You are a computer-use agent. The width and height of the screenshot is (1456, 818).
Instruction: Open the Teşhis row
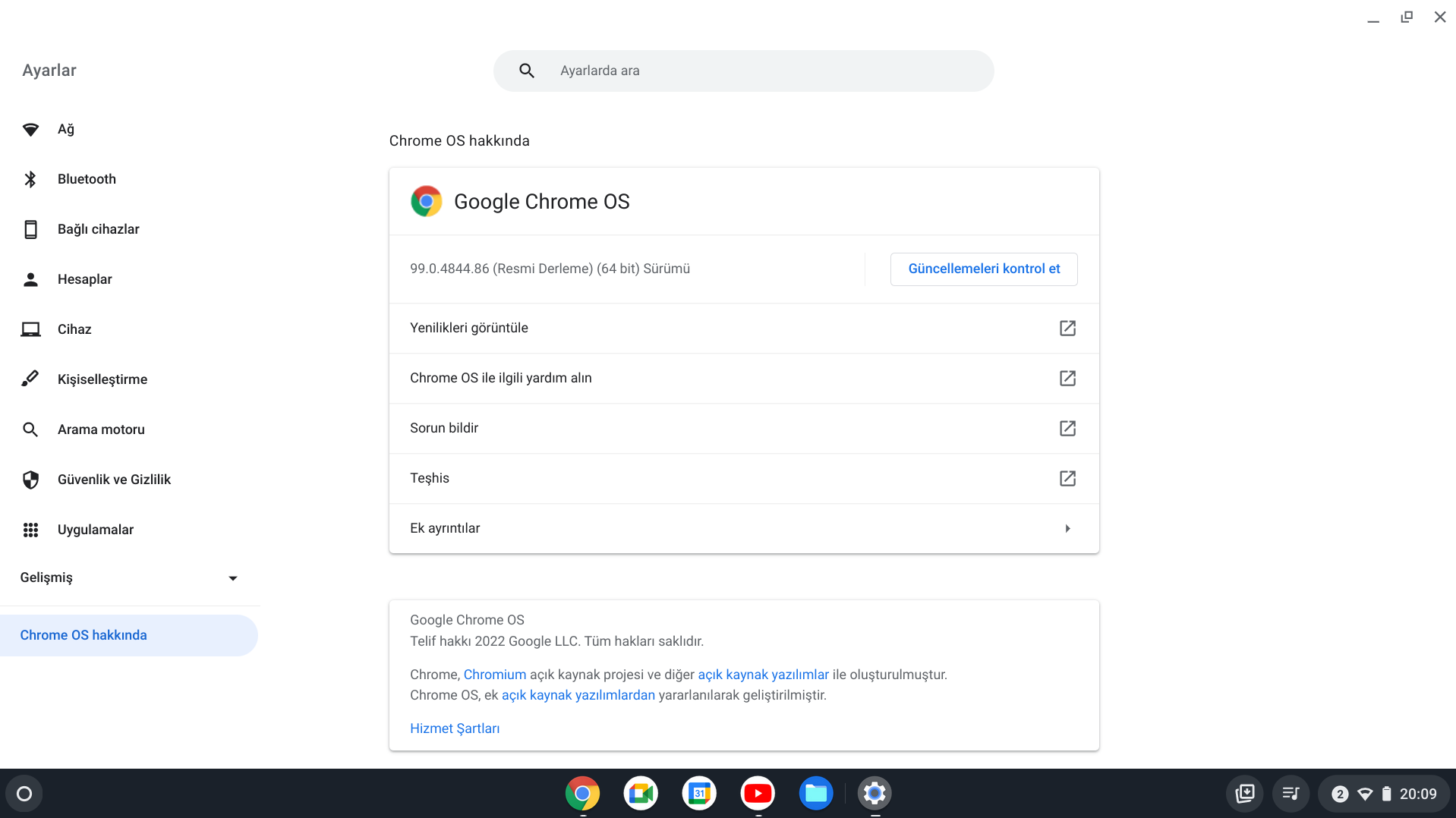pyautogui.click(x=744, y=478)
